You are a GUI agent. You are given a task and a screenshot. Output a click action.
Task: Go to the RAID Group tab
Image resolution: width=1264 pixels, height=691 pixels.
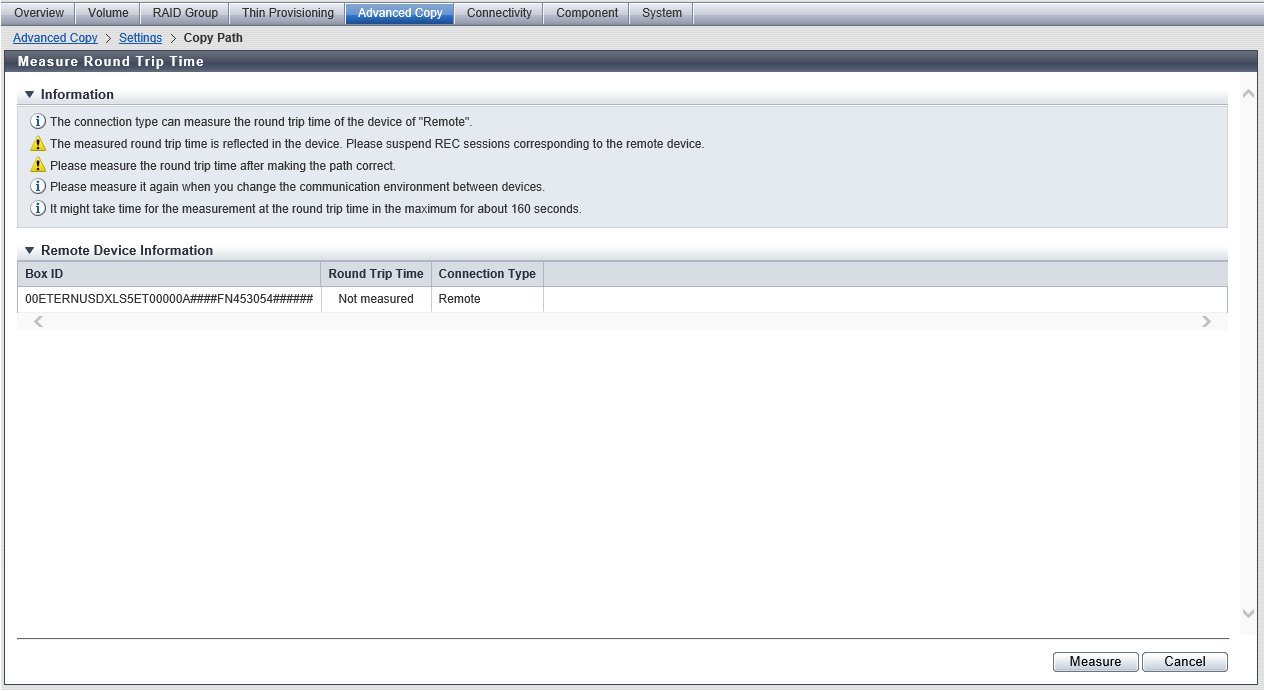click(185, 13)
